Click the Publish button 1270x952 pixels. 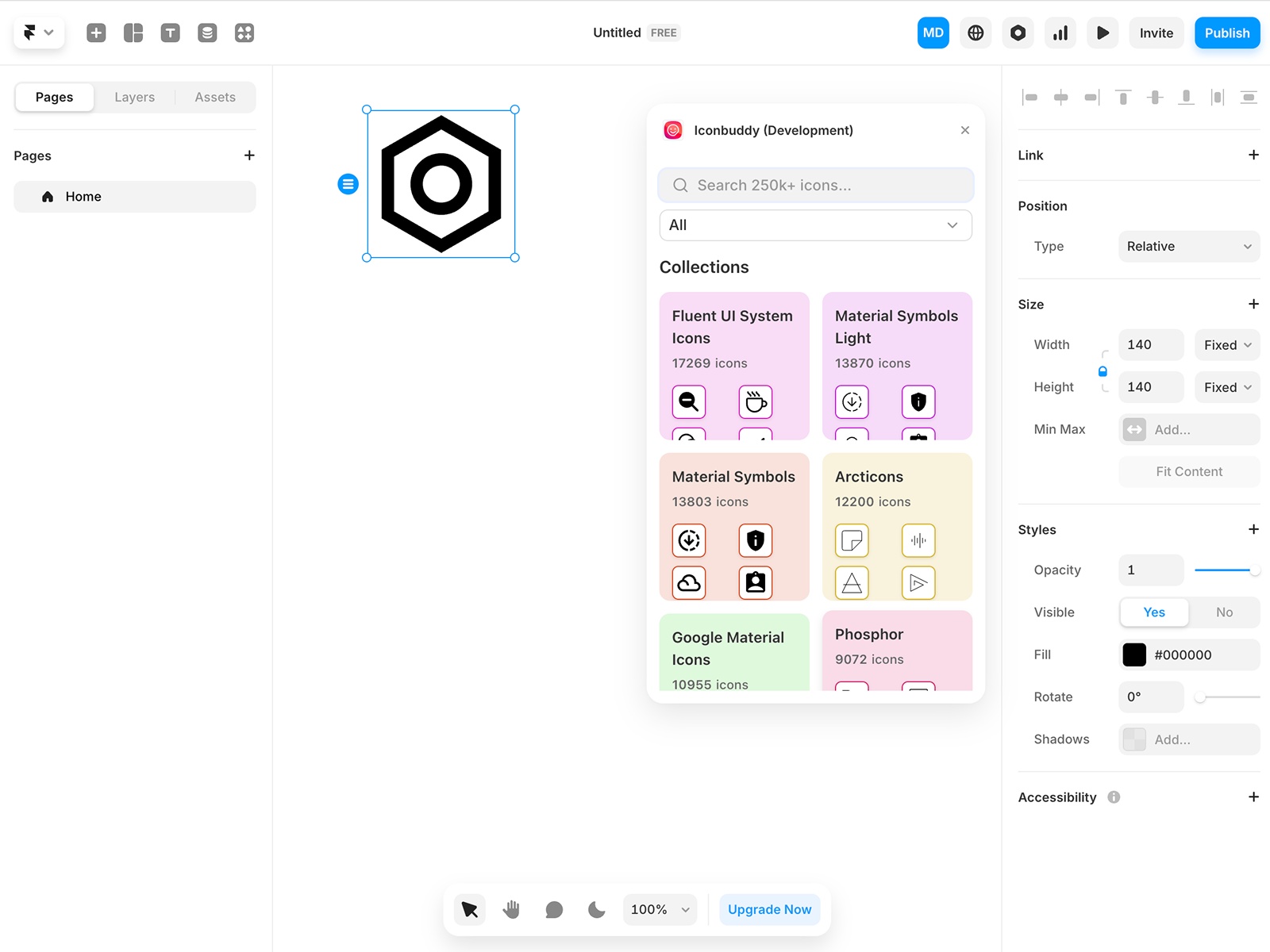[x=1226, y=33]
